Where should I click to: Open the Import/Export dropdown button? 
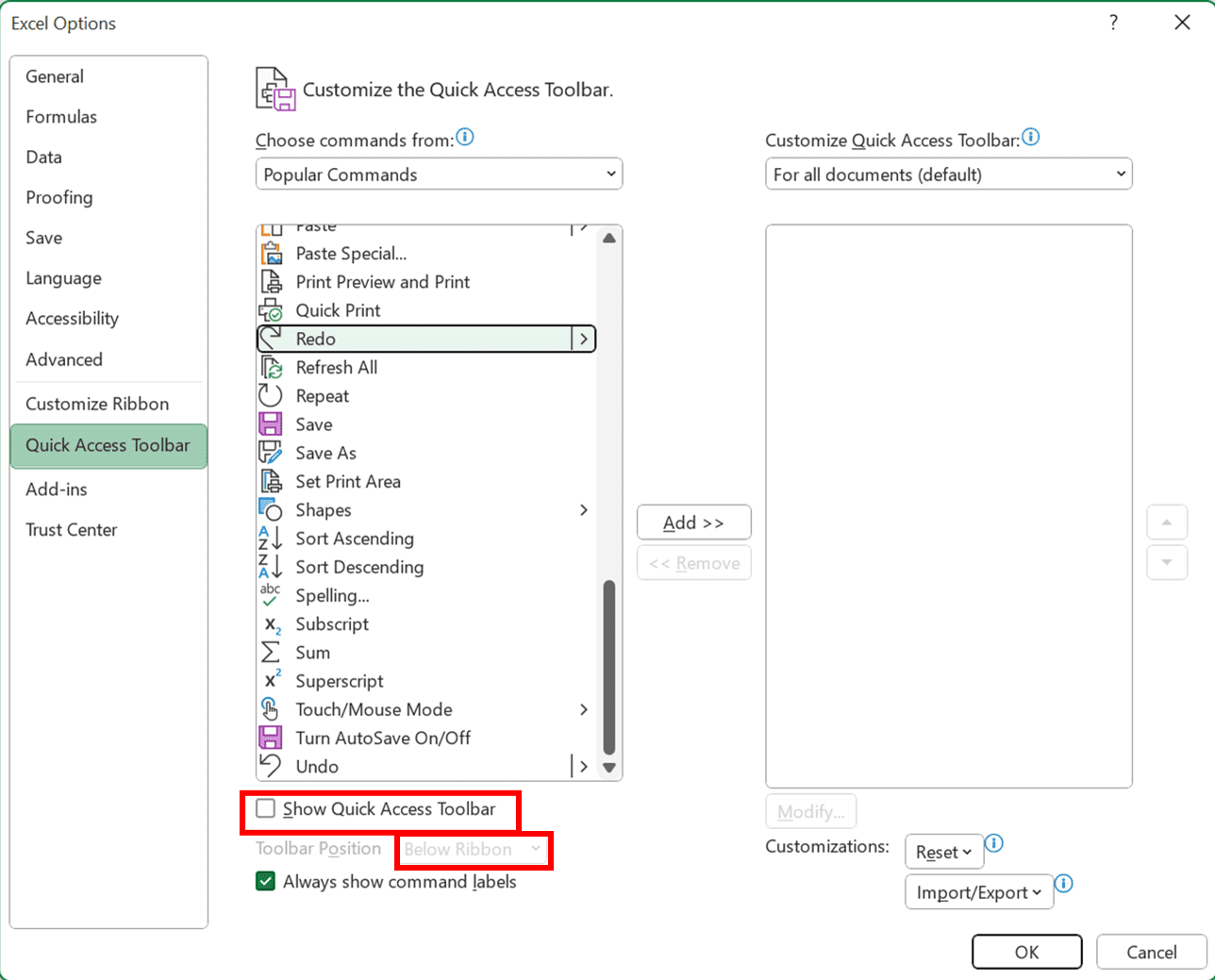pos(979,892)
